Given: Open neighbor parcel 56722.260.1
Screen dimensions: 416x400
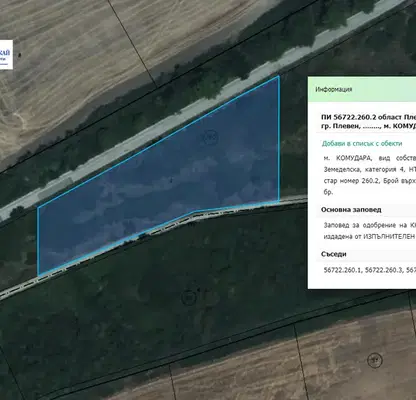Looking at the screenshot, I should (x=342, y=270).
